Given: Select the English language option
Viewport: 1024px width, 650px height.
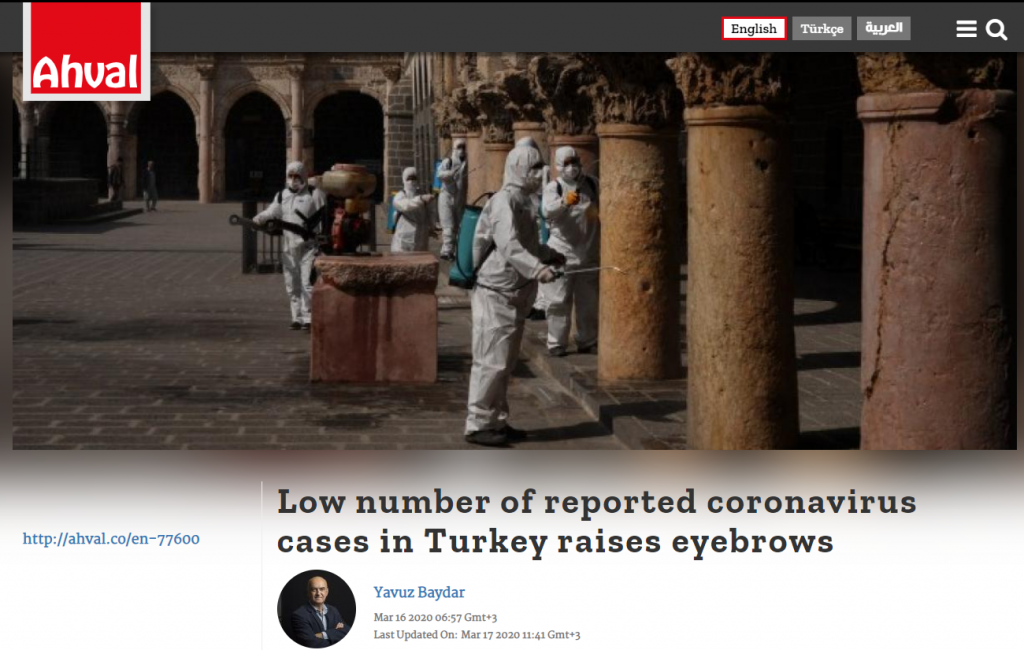Looking at the screenshot, I should click(x=754, y=29).
